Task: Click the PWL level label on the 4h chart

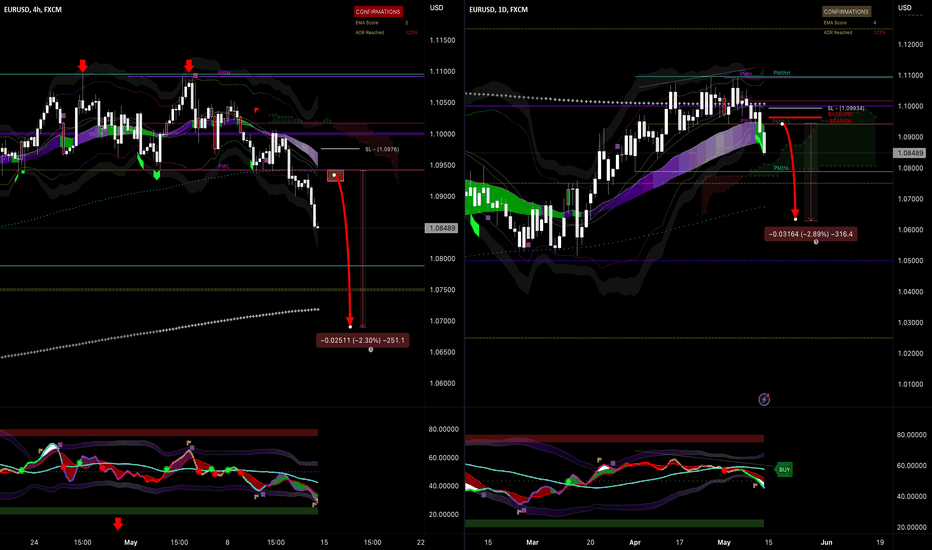Action: 223,166
